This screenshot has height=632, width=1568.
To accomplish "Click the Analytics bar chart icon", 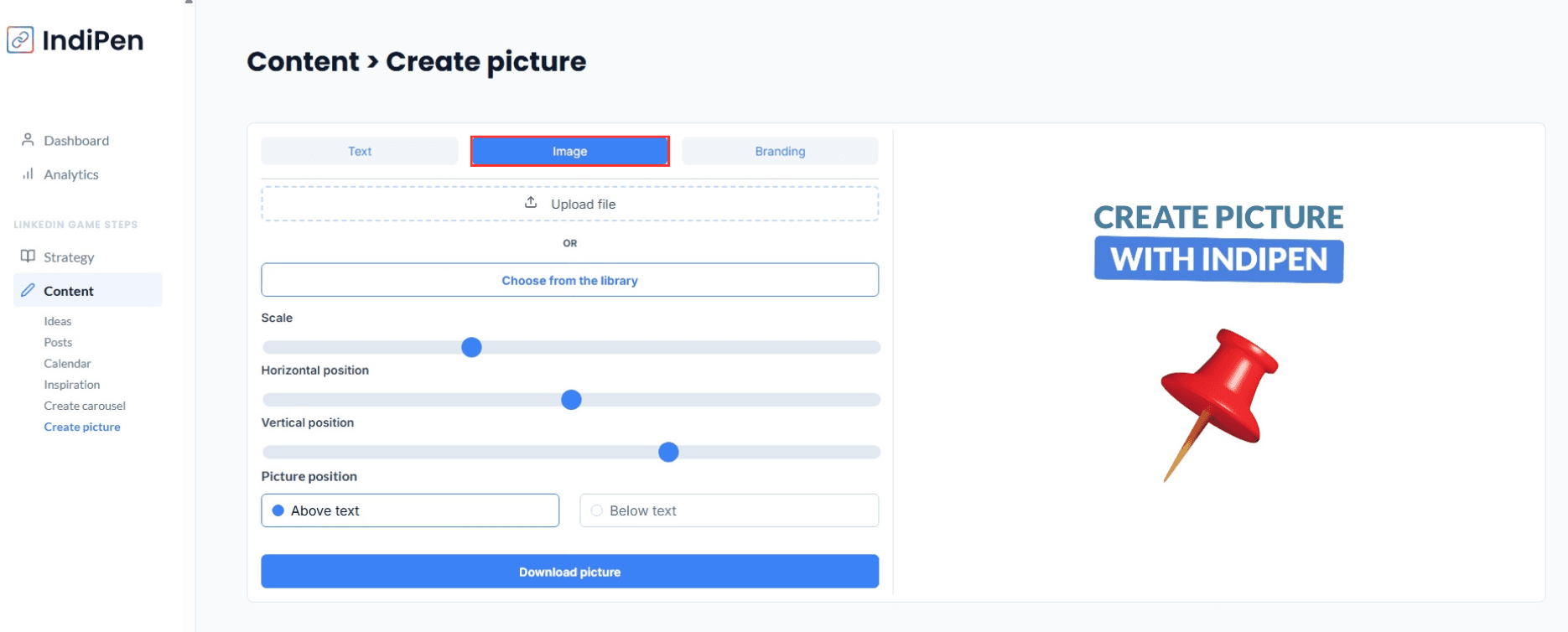I will [x=28, y=174].
